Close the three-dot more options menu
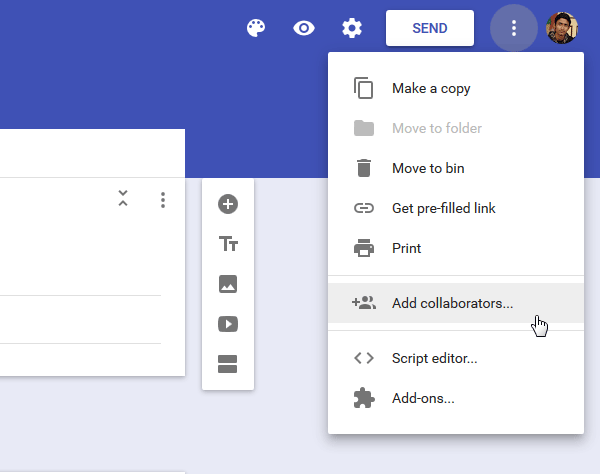The image size is (600, 474). [514, 28]
